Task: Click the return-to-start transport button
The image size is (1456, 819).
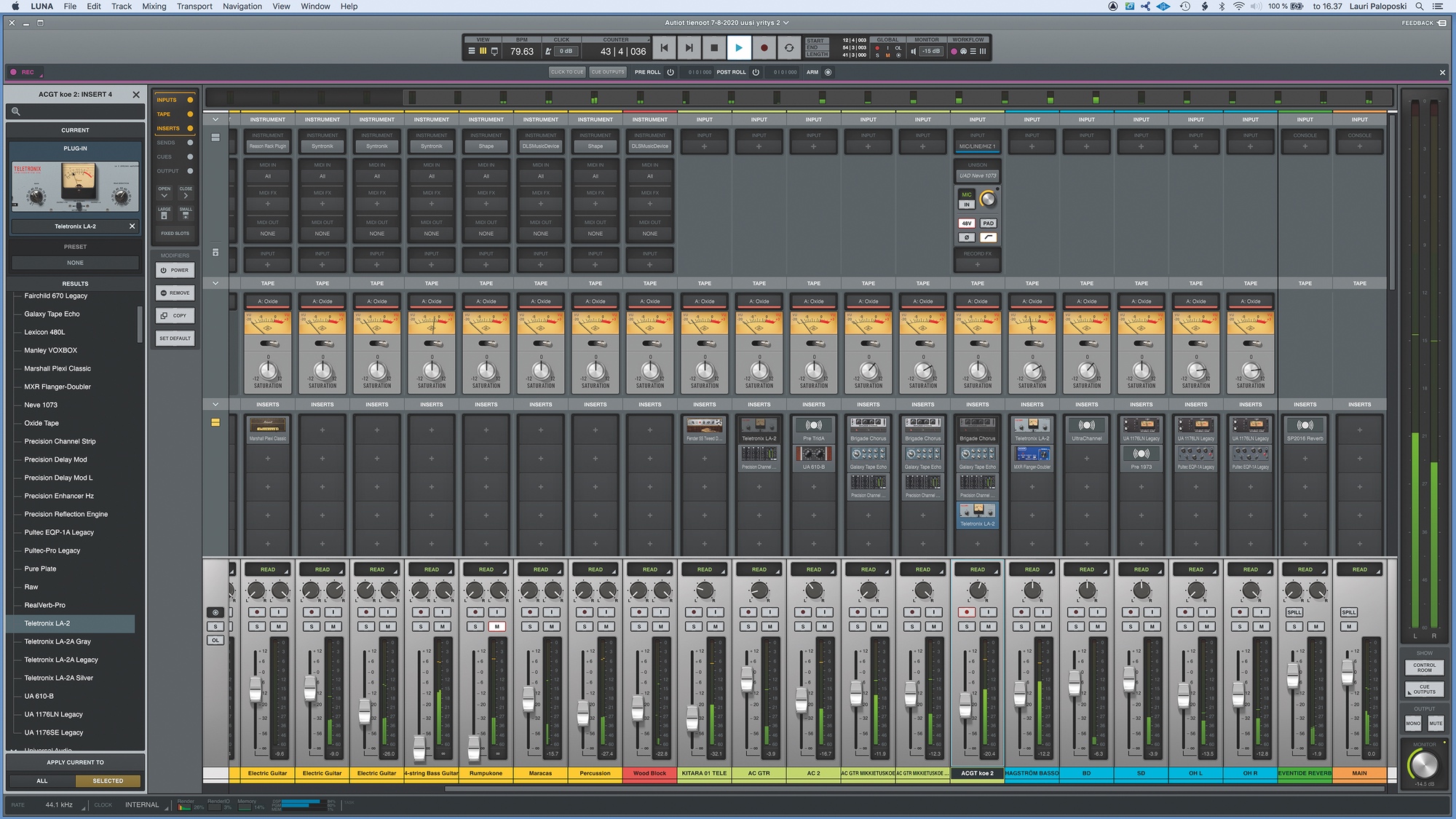Action: click(664, 48)
